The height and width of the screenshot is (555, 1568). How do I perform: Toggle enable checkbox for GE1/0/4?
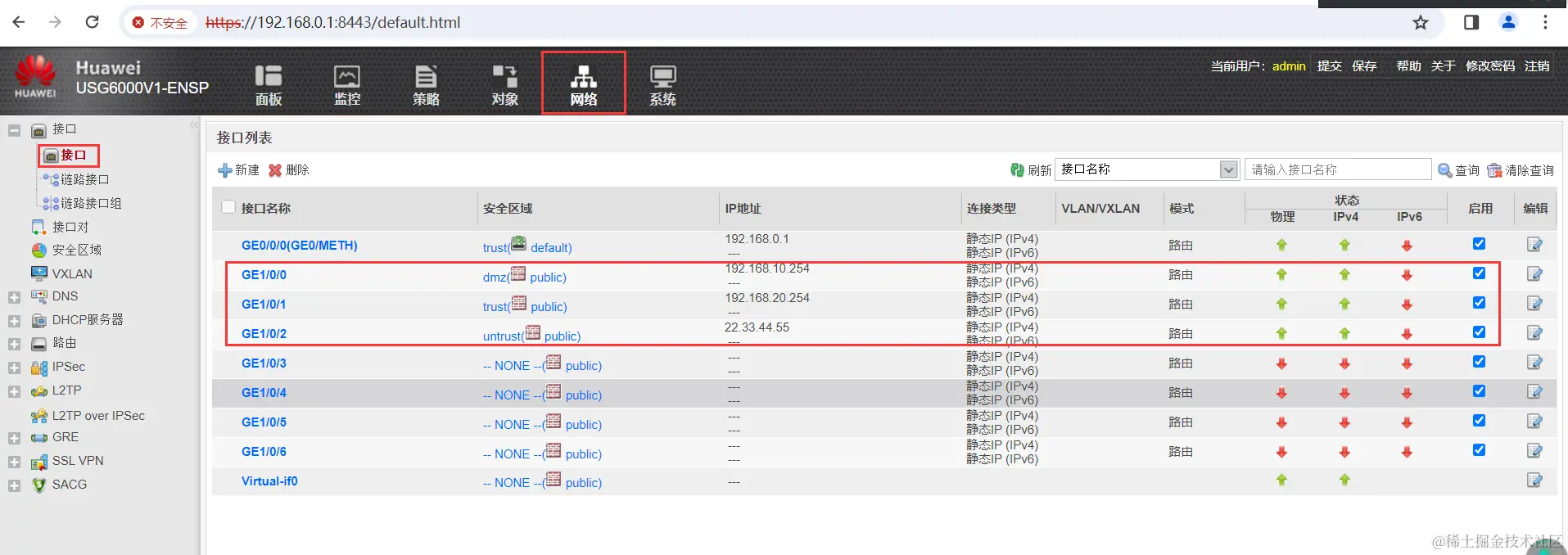1479,391
